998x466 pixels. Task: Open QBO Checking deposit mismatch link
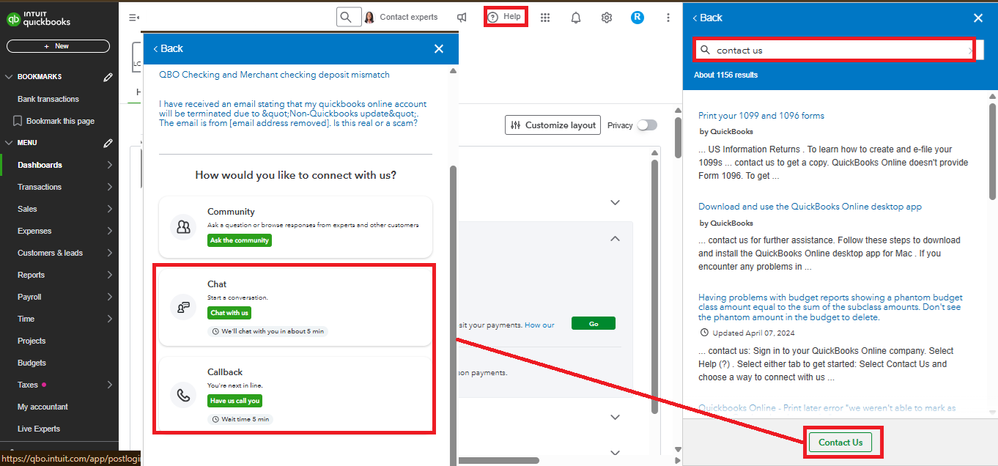click(274, 74)
